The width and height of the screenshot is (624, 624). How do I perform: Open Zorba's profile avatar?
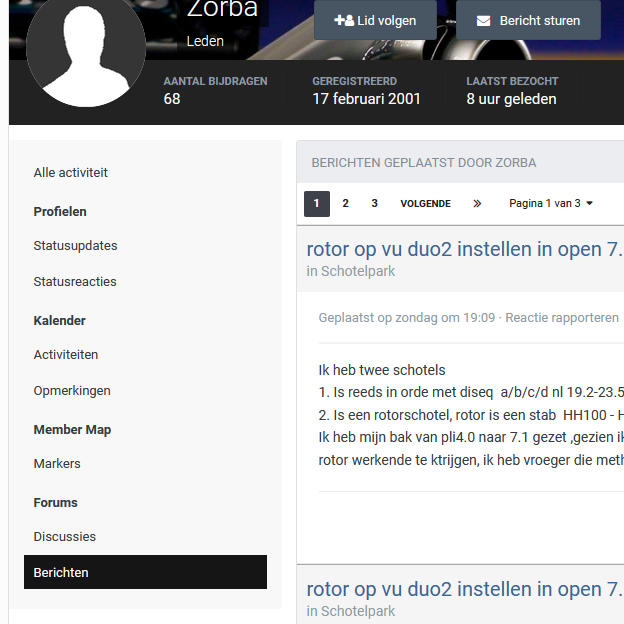(86, 48)
